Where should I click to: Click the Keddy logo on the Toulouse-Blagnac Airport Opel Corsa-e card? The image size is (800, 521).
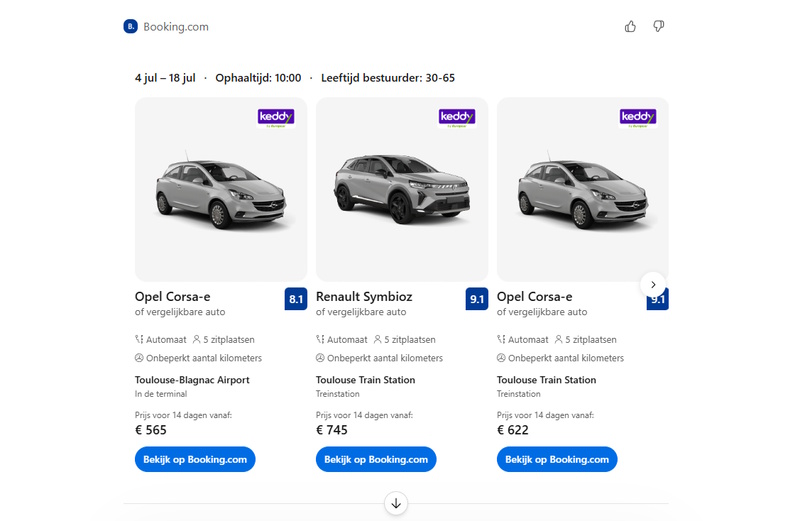click(x=276, y=118)
